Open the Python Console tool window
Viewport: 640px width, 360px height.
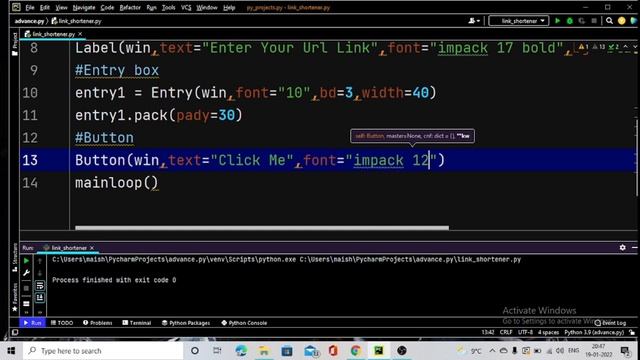pos(244,322)
